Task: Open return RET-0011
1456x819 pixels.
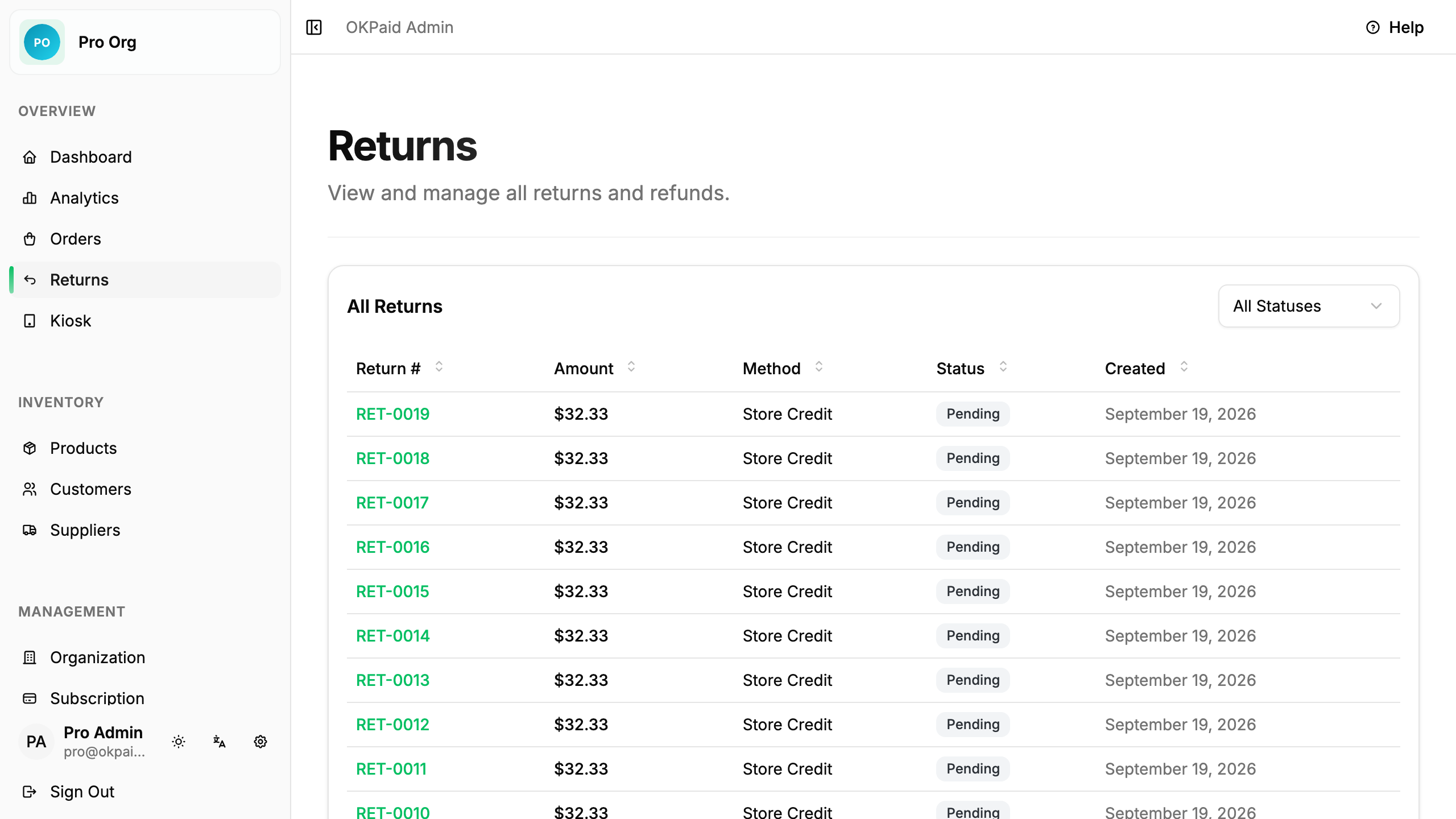Action: [391, 769]
